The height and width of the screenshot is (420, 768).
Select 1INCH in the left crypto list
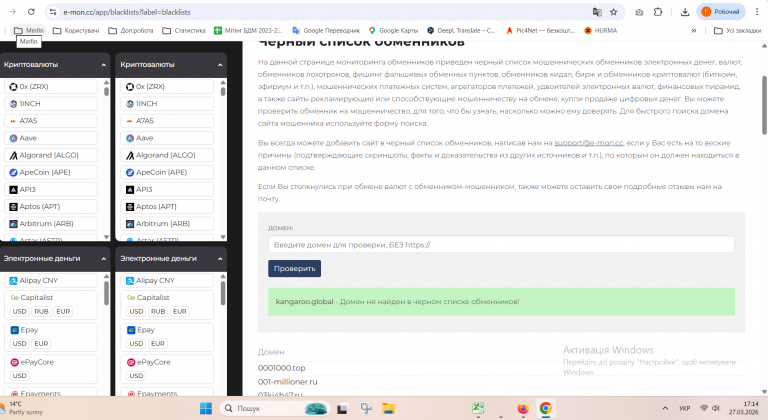tap(51, 103)
